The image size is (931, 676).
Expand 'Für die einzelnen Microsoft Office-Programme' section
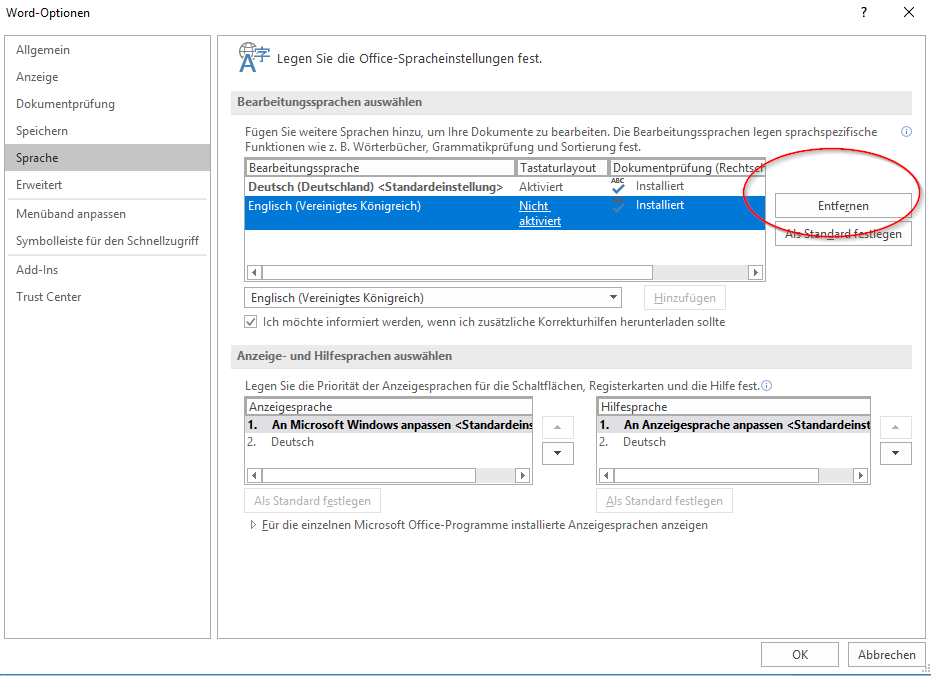point(254,525)
